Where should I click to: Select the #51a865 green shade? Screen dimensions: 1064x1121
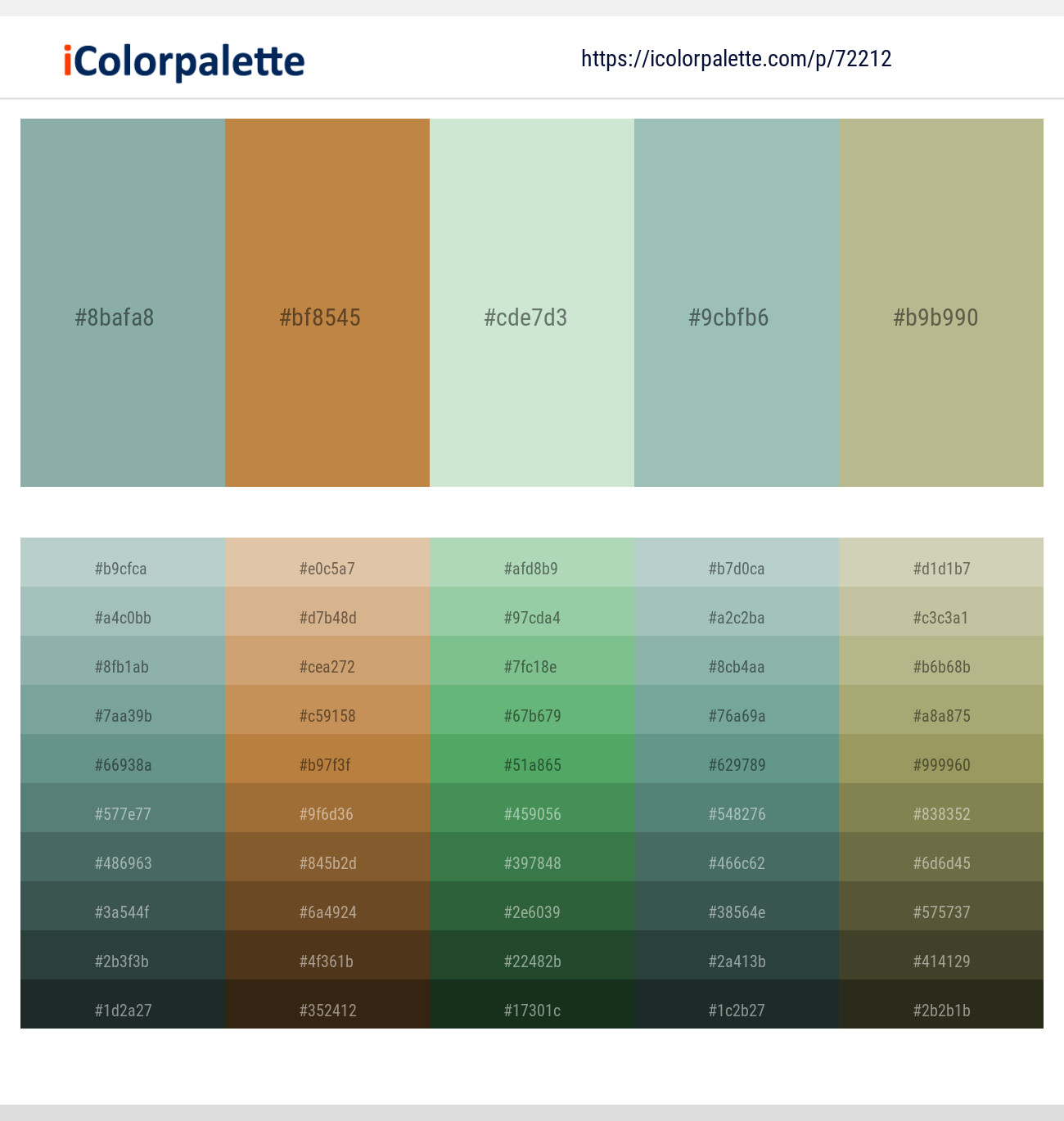(531, 764)
